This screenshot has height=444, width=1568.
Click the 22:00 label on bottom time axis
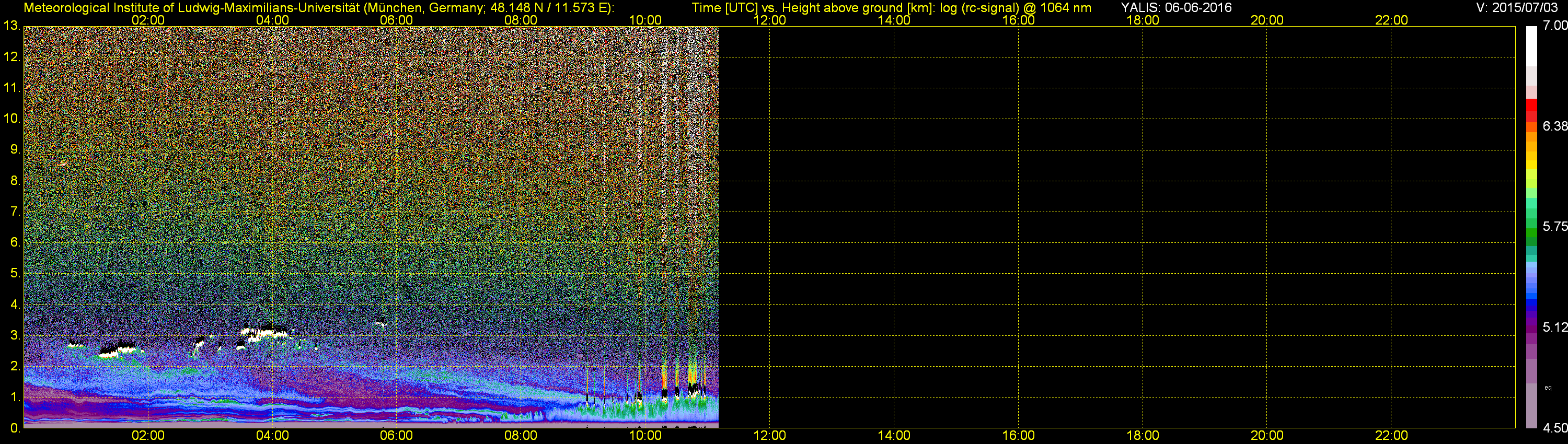[1391, 436]
